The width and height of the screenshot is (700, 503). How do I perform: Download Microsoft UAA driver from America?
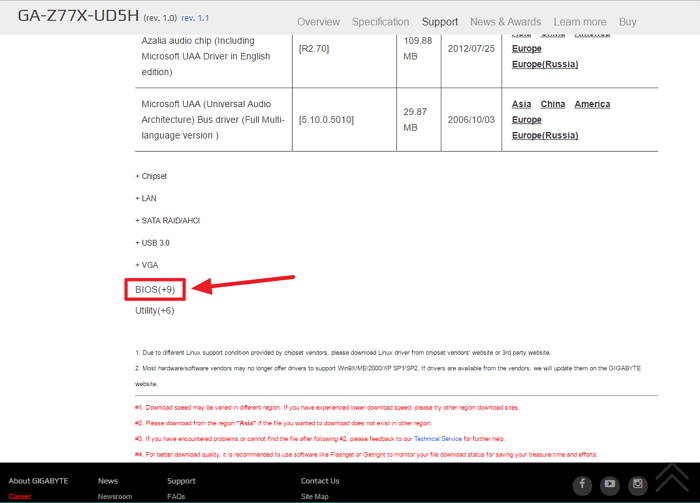(592, 104)
